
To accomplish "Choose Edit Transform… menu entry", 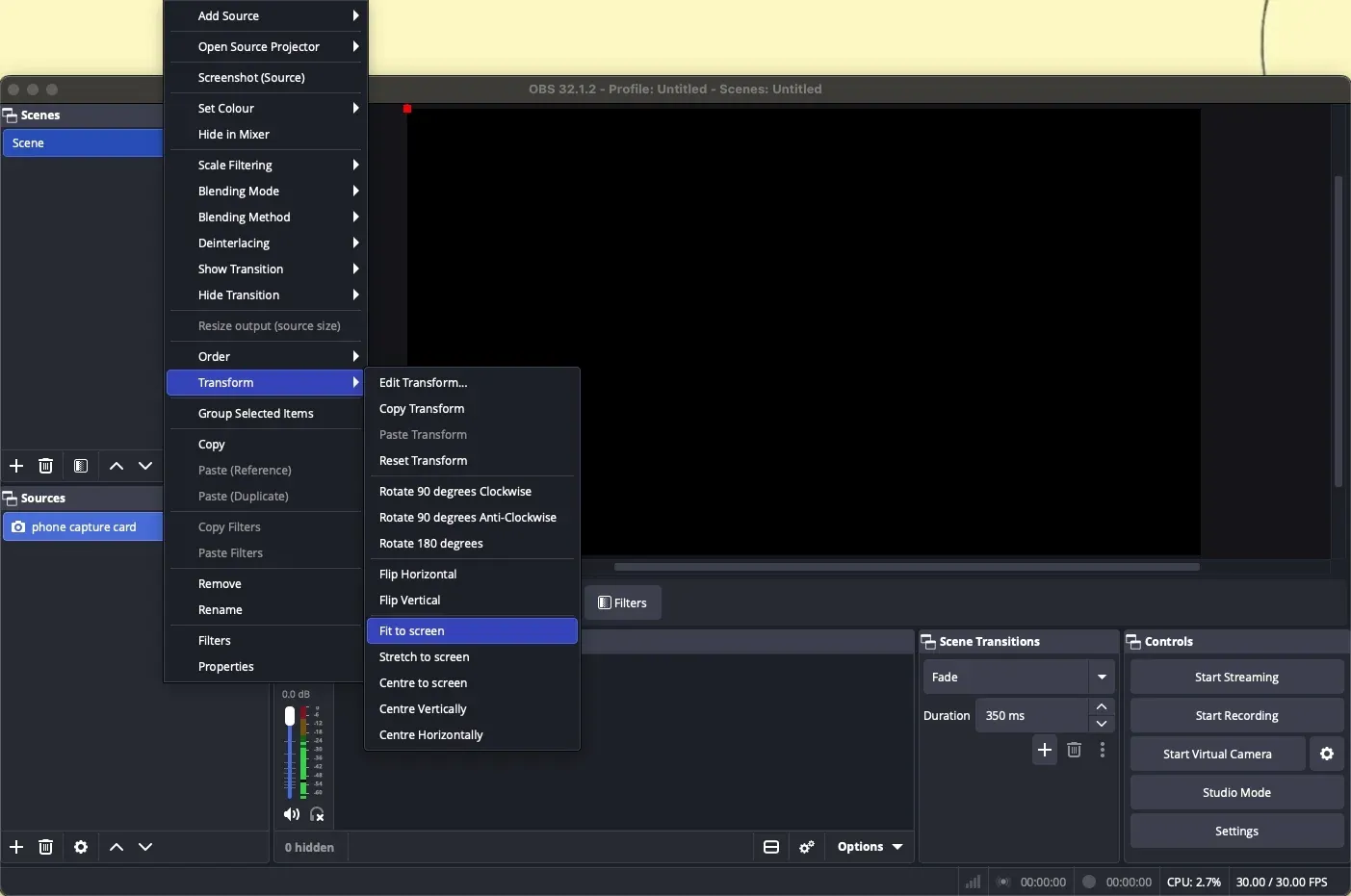I will click(472, 383).
